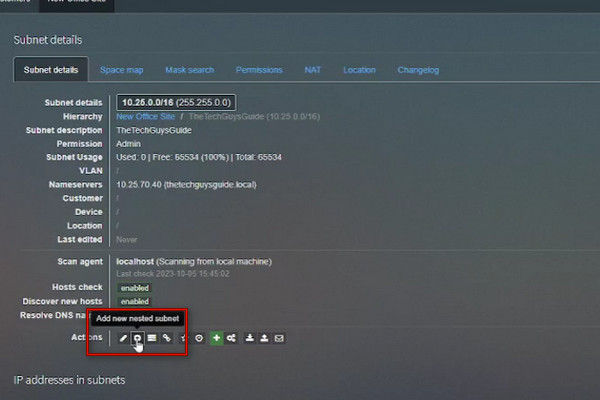
Task: Click the localhost scan agent text
Action: click(x=194, y=261)
